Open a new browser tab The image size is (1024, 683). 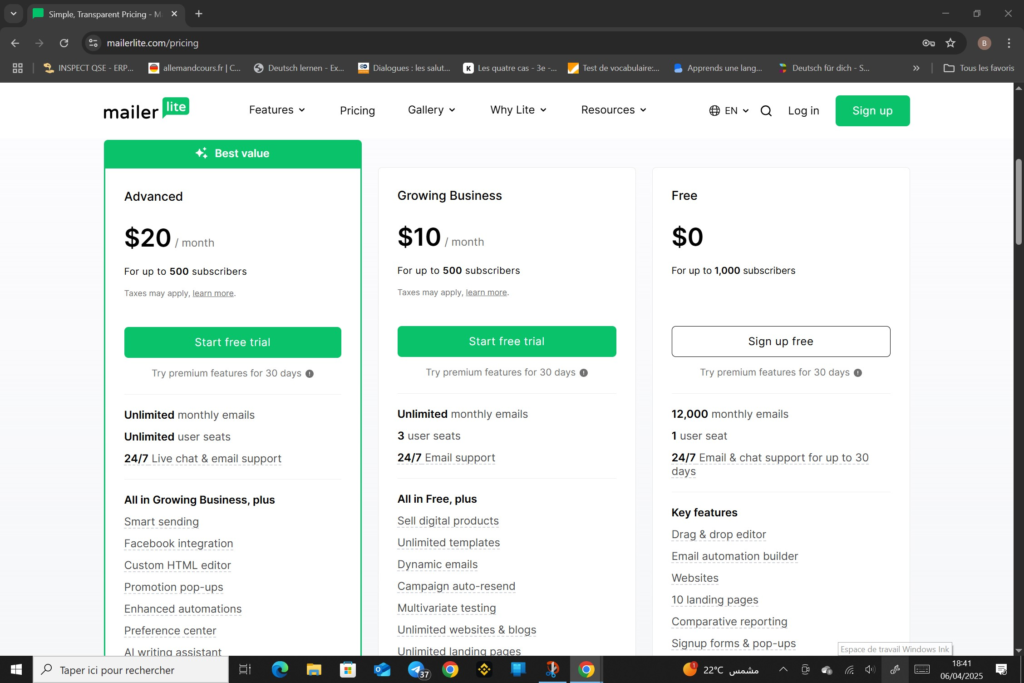[x=199, y=14]
